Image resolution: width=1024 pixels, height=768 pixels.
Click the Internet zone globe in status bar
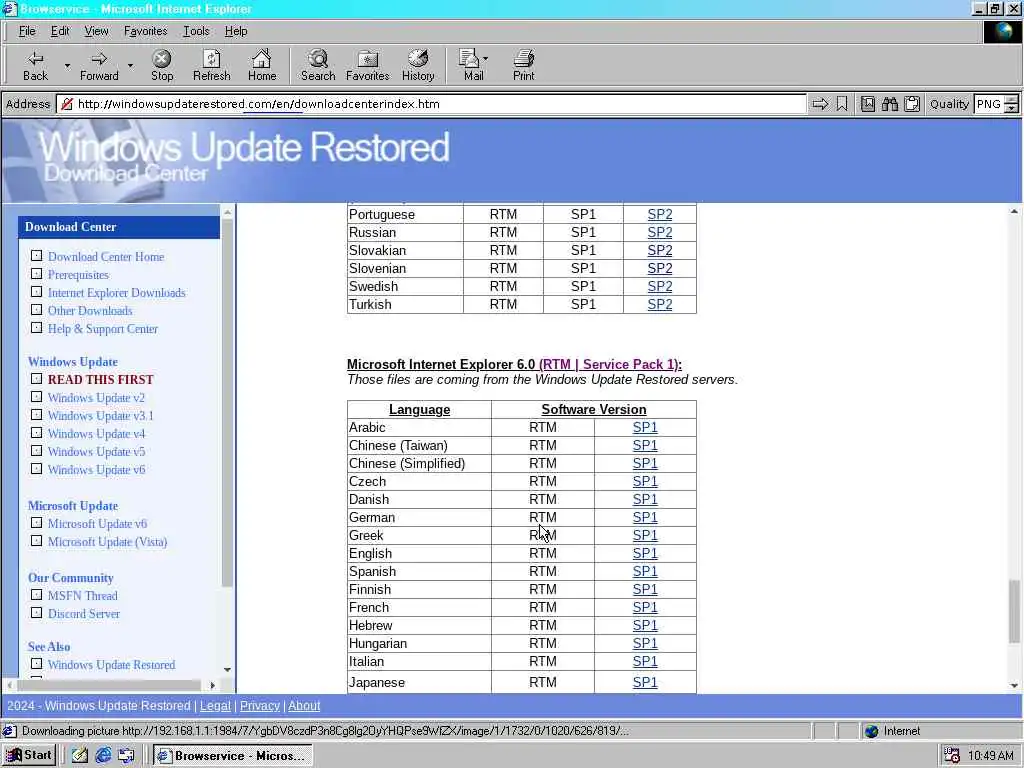tap(871, 731)
